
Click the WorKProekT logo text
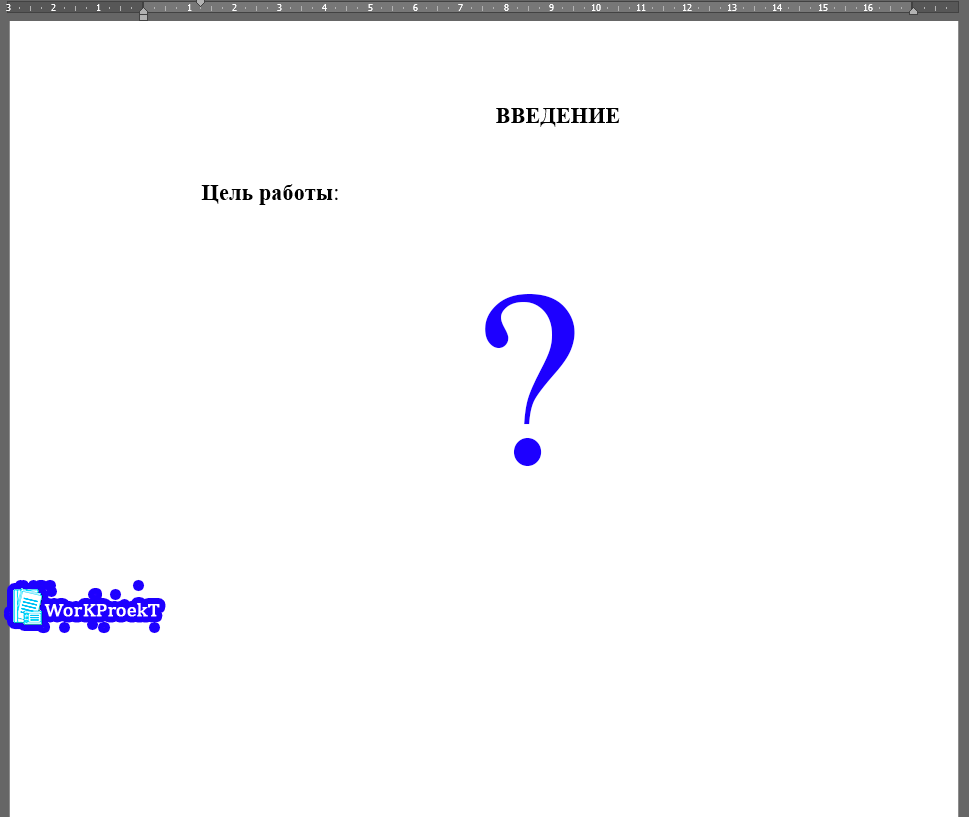click(x=102, y=610)
